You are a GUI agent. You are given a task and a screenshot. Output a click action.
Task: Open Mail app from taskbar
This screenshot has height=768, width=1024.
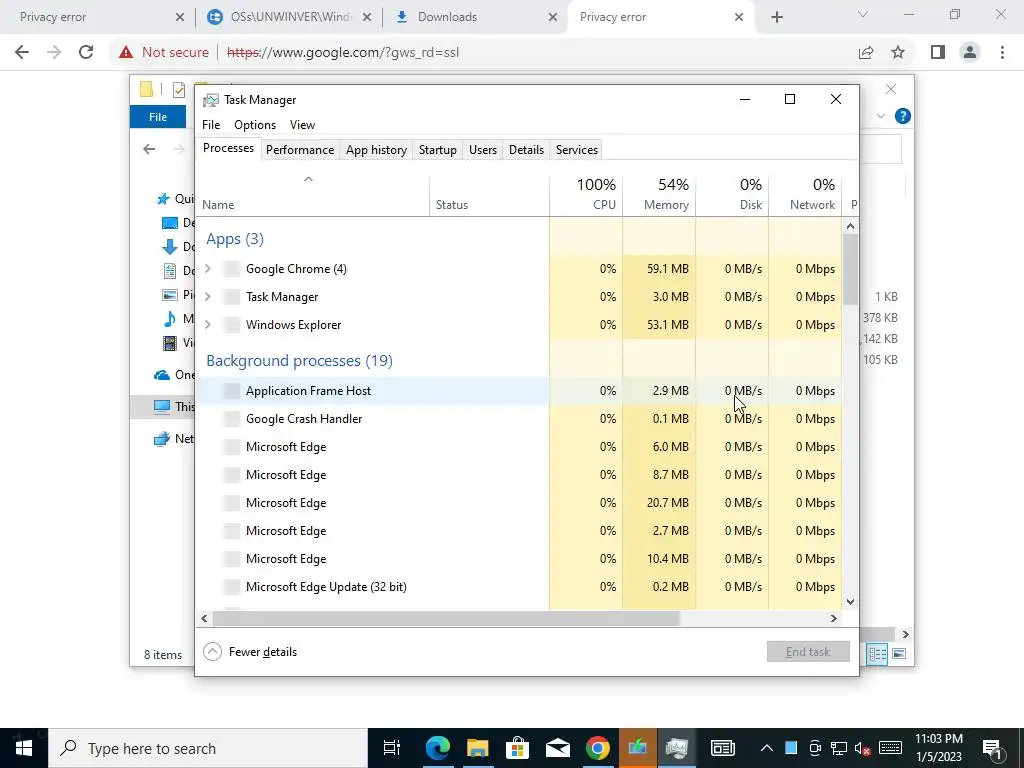click(557, 748)
